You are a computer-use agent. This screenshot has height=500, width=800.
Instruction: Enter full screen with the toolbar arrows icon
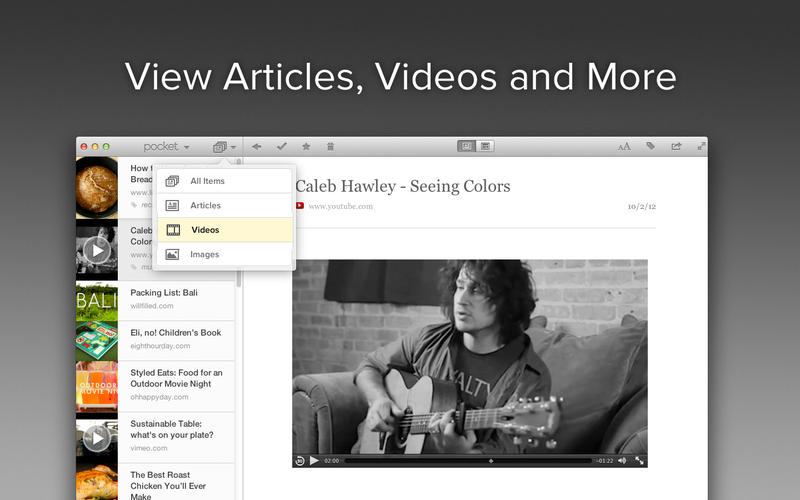702,146
